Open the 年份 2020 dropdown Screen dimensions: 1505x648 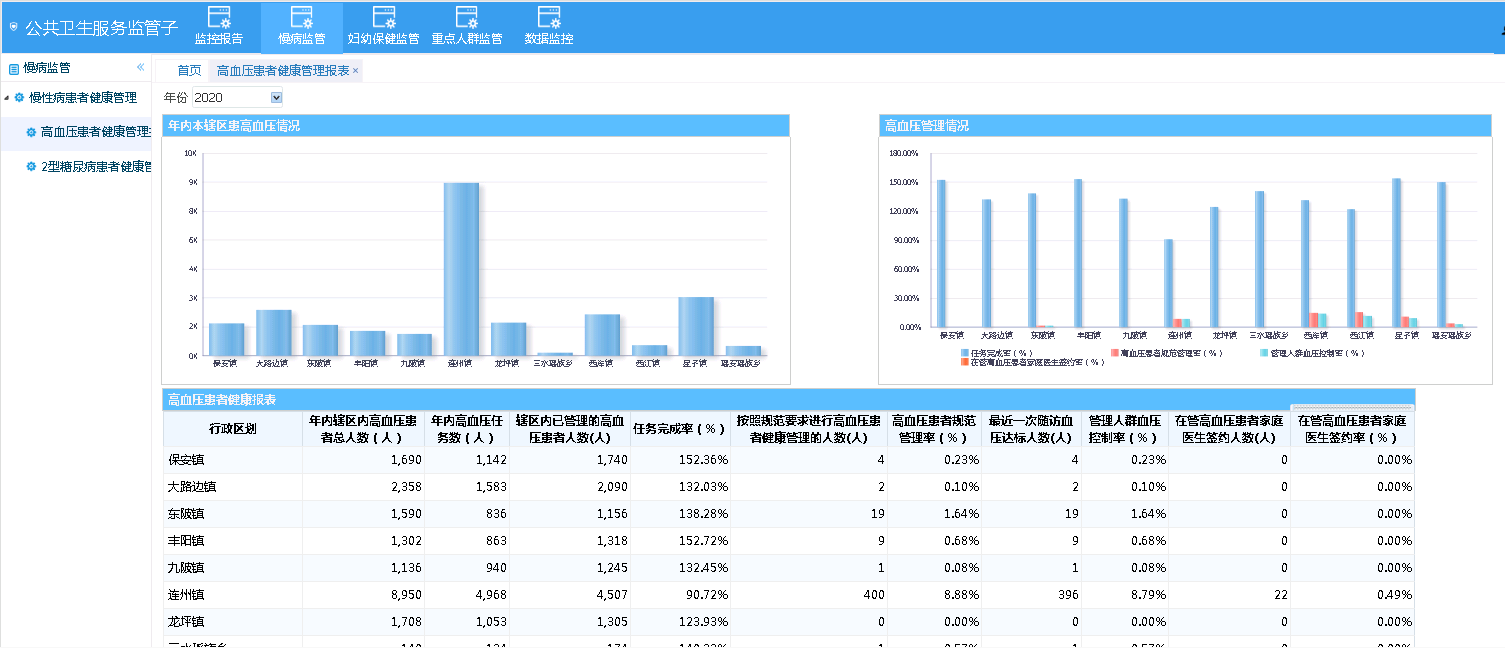276,98
